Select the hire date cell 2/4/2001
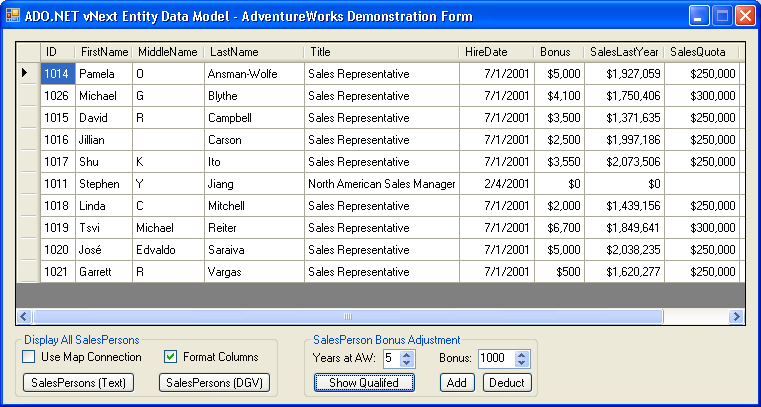 (x=497, y=184)
